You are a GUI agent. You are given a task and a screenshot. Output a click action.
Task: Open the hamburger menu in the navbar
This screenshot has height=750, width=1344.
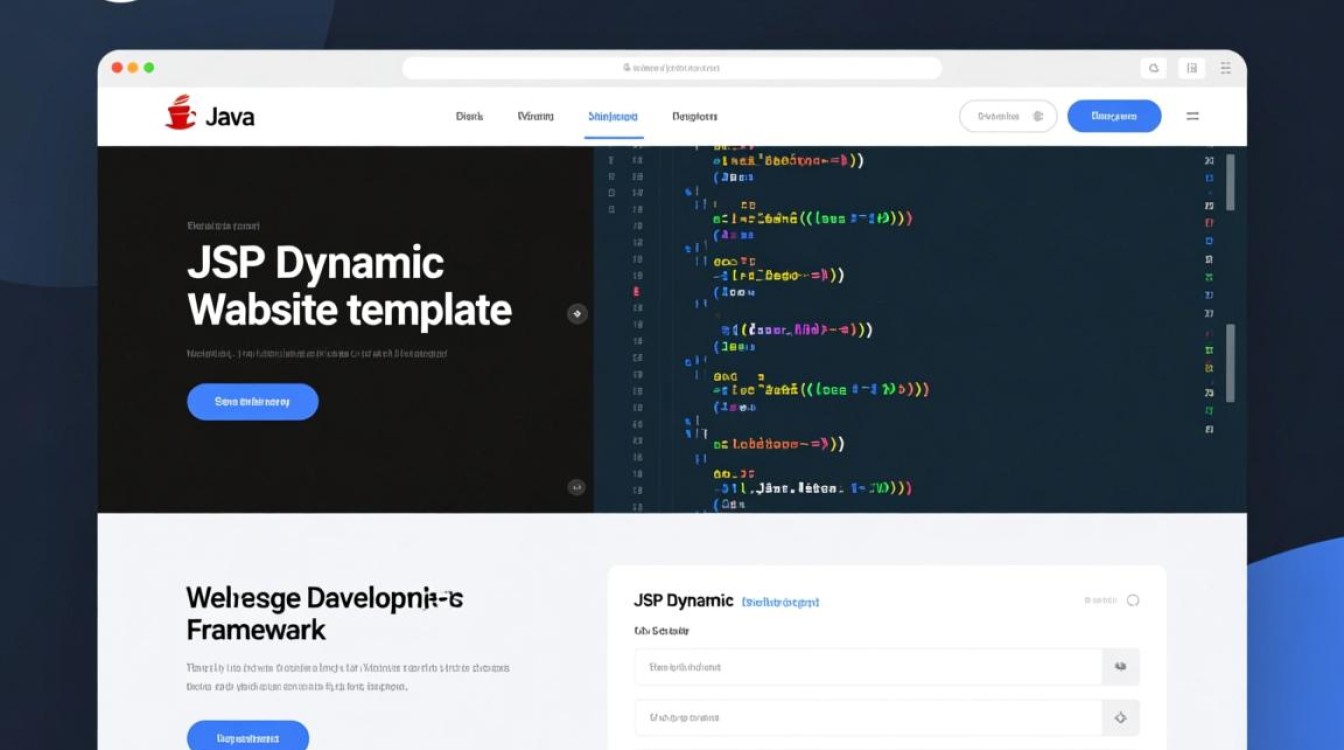coord(1192,116)
